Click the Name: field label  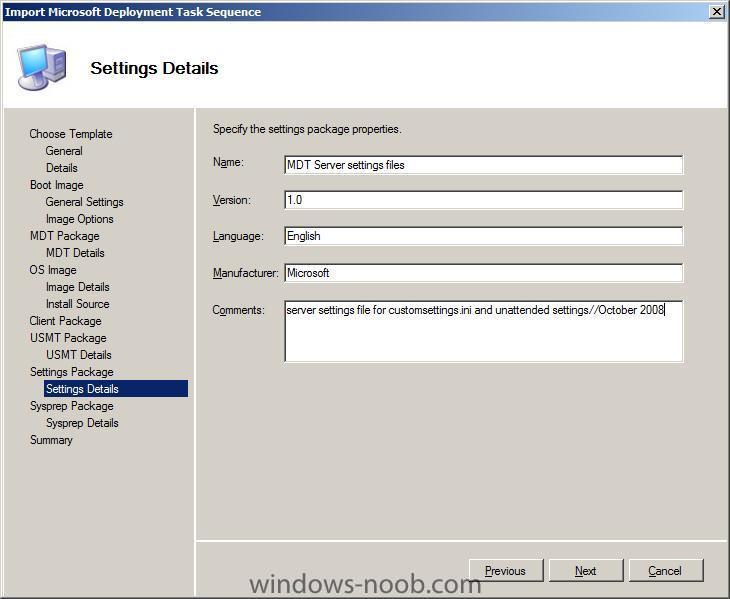tap(228, 162)
